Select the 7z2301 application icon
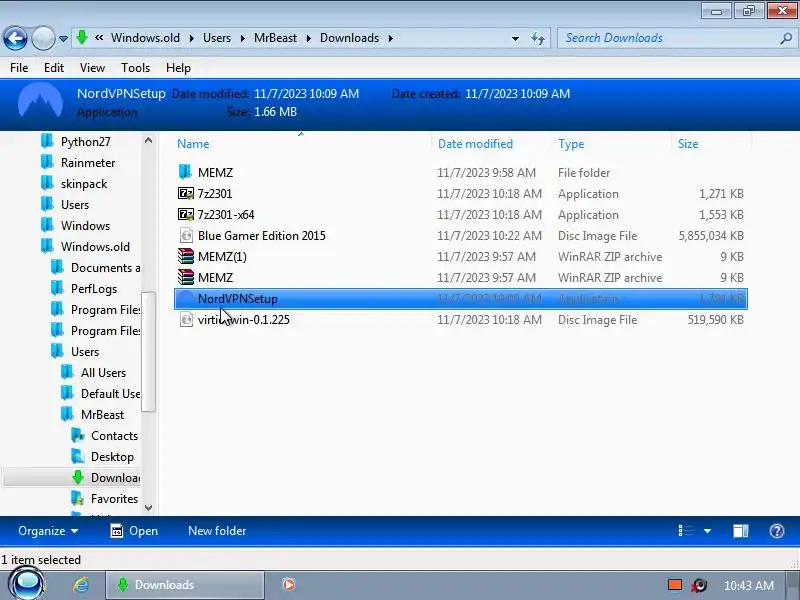The height and width of the screenshot is (600, 800). [x=186, y=193]
